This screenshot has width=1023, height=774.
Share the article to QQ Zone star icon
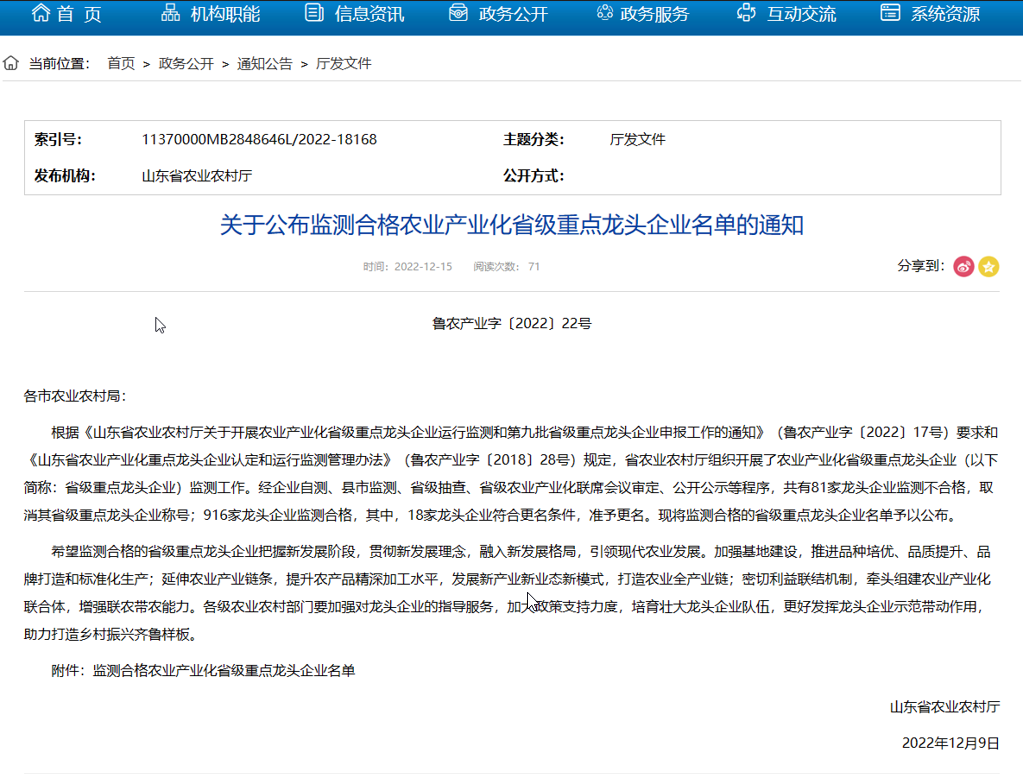click(988, 266)
